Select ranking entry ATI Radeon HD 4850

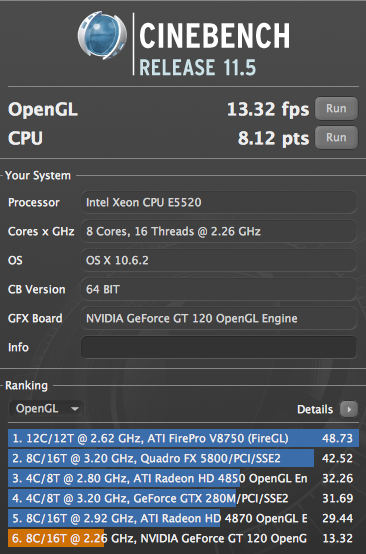(x=183, y=478)
